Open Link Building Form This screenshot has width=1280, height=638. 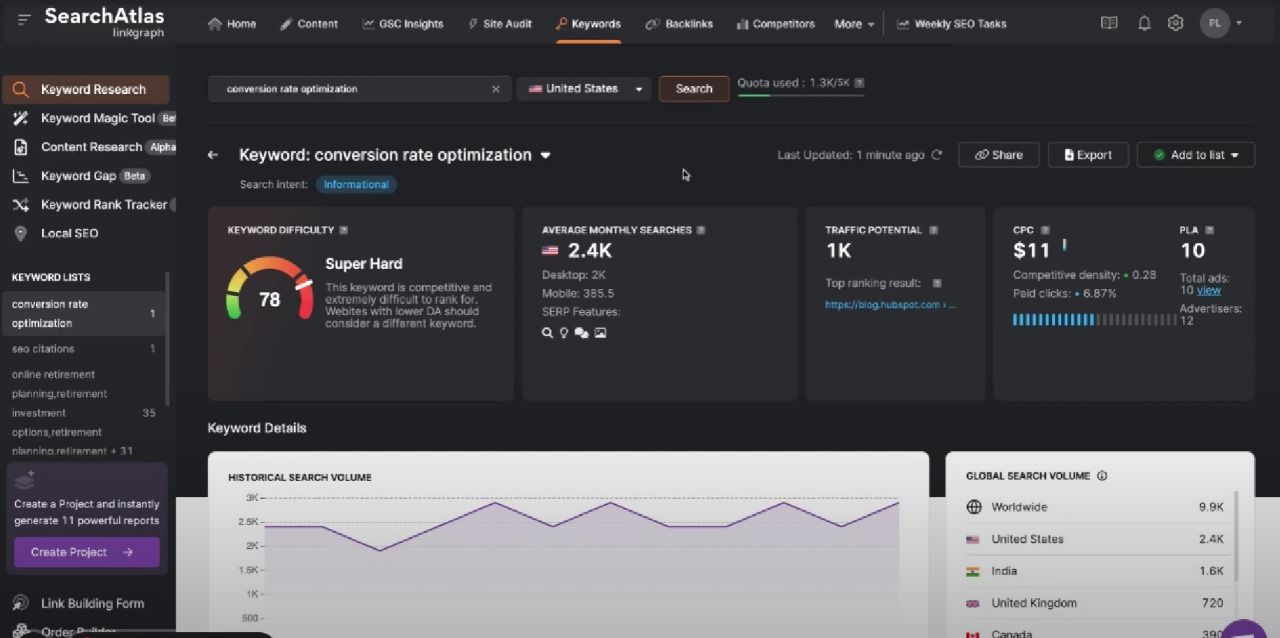point(92,603)
